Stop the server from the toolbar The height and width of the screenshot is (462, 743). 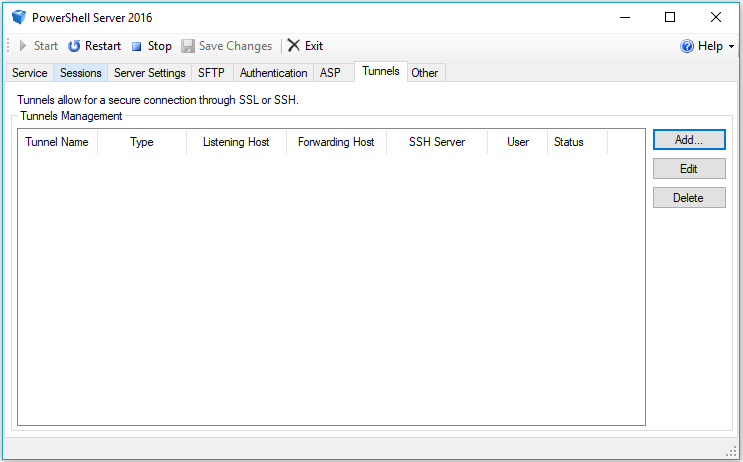click(152, 46)
